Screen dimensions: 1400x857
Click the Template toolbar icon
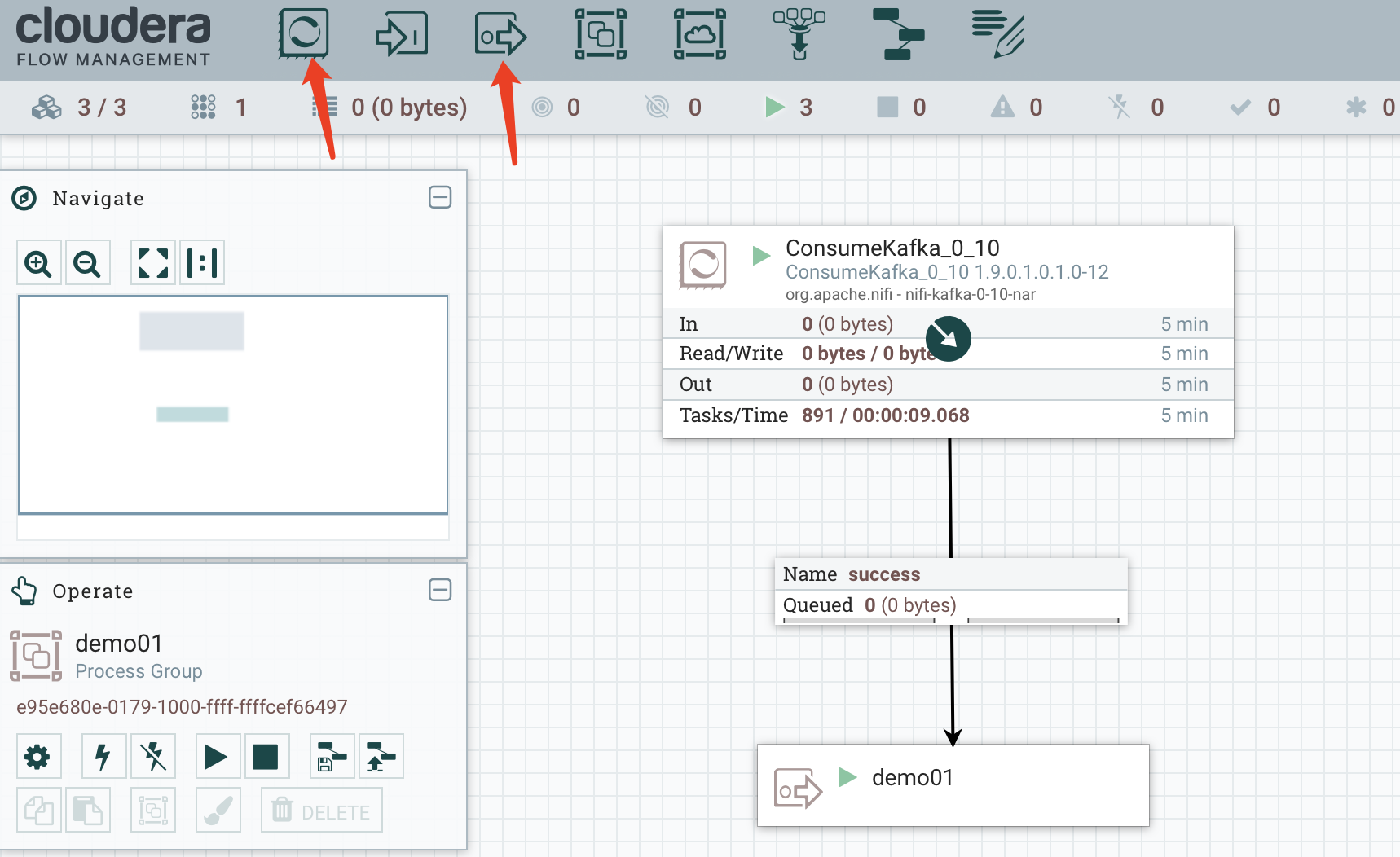click(898, 34)
